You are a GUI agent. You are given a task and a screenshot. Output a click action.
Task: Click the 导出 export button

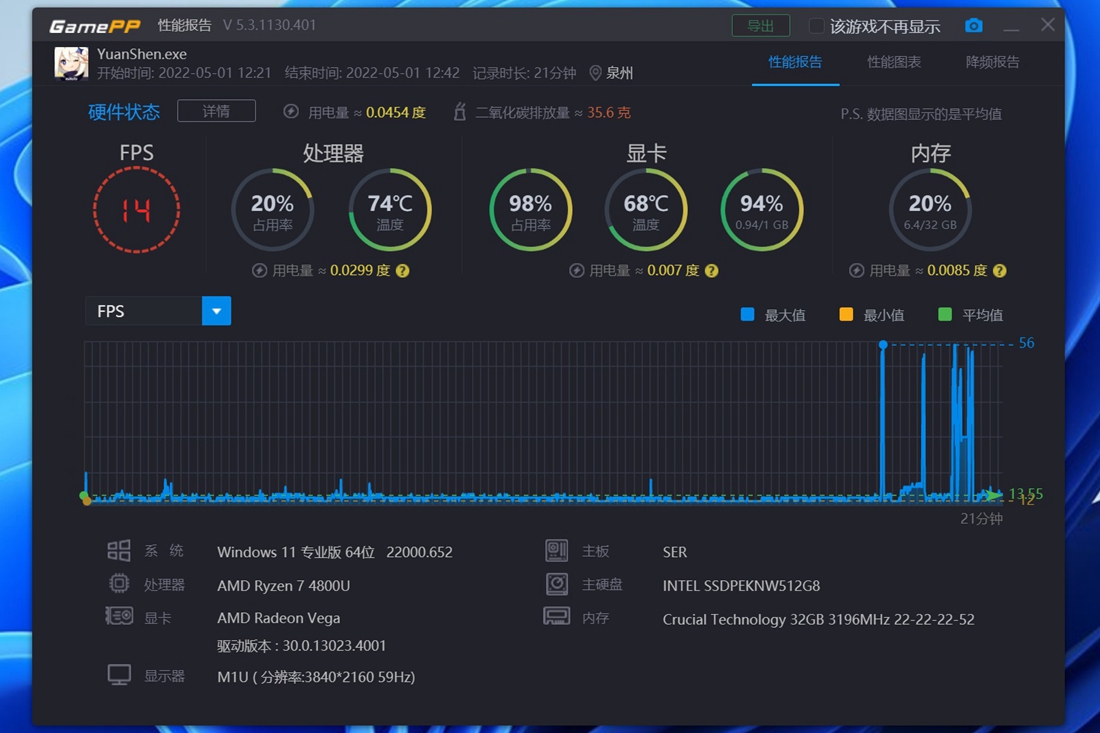760,26
